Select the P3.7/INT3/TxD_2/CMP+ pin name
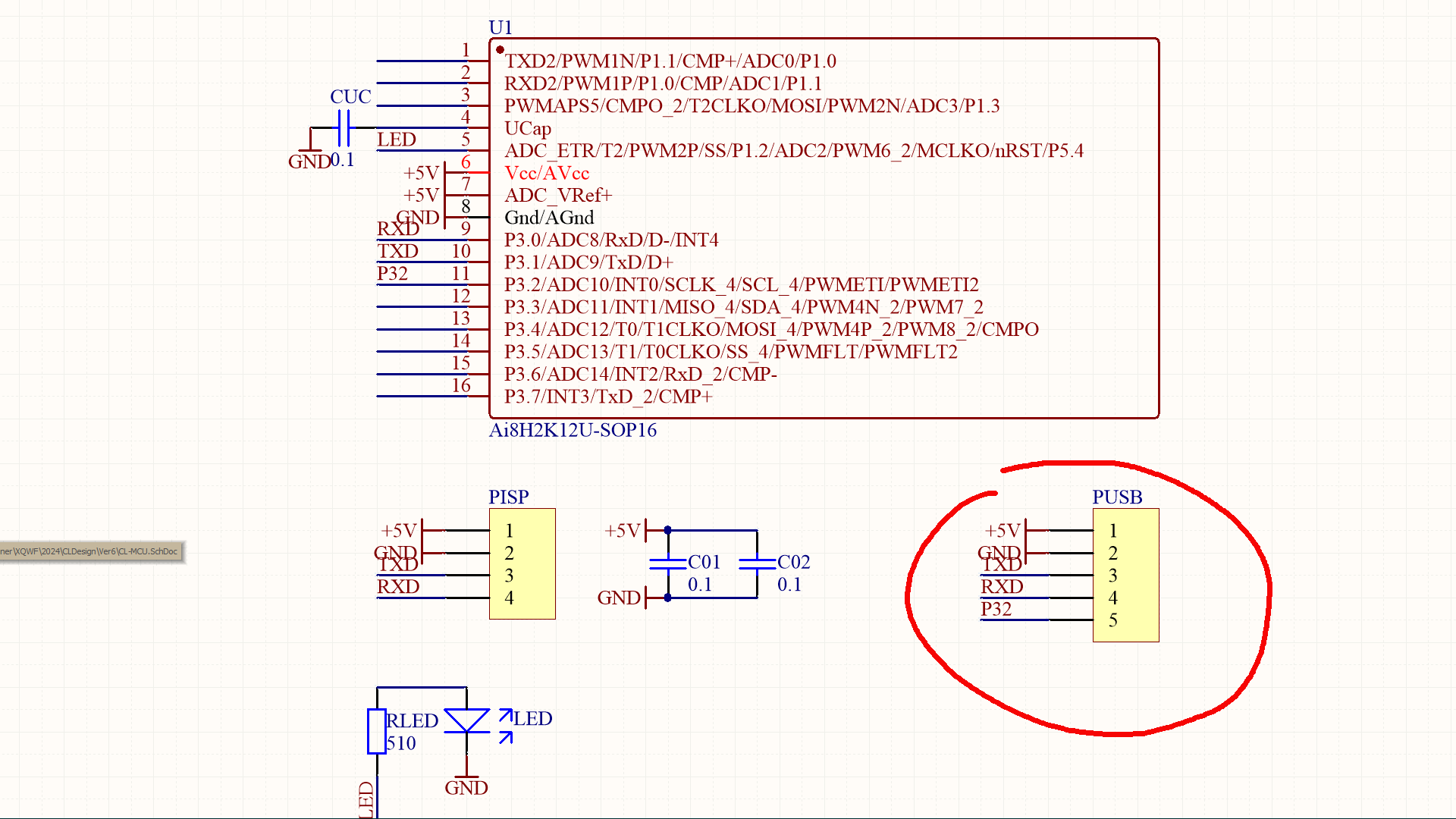Screen dimensions: 1456x819 (x=608, y=397)
